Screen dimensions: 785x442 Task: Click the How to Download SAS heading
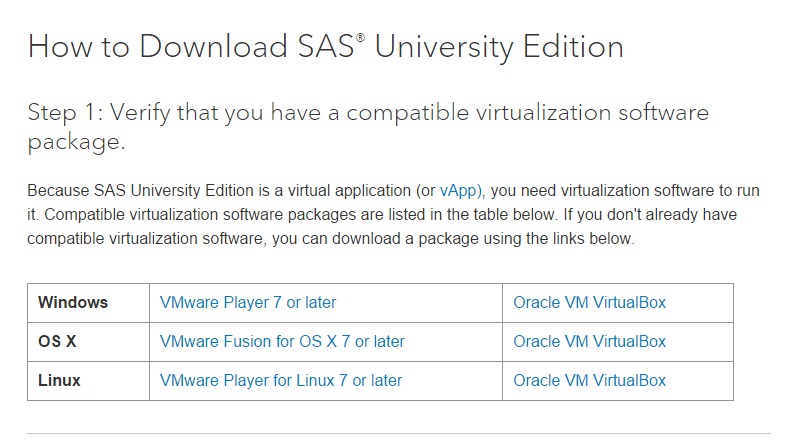tap(190, 46)
